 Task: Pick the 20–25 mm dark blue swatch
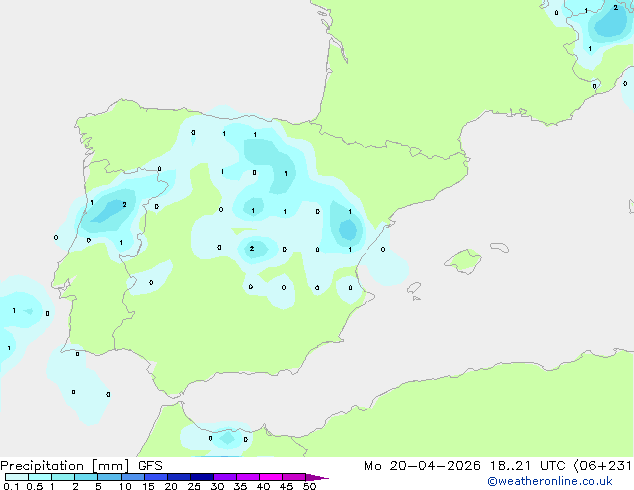click(x=178, y=477)
